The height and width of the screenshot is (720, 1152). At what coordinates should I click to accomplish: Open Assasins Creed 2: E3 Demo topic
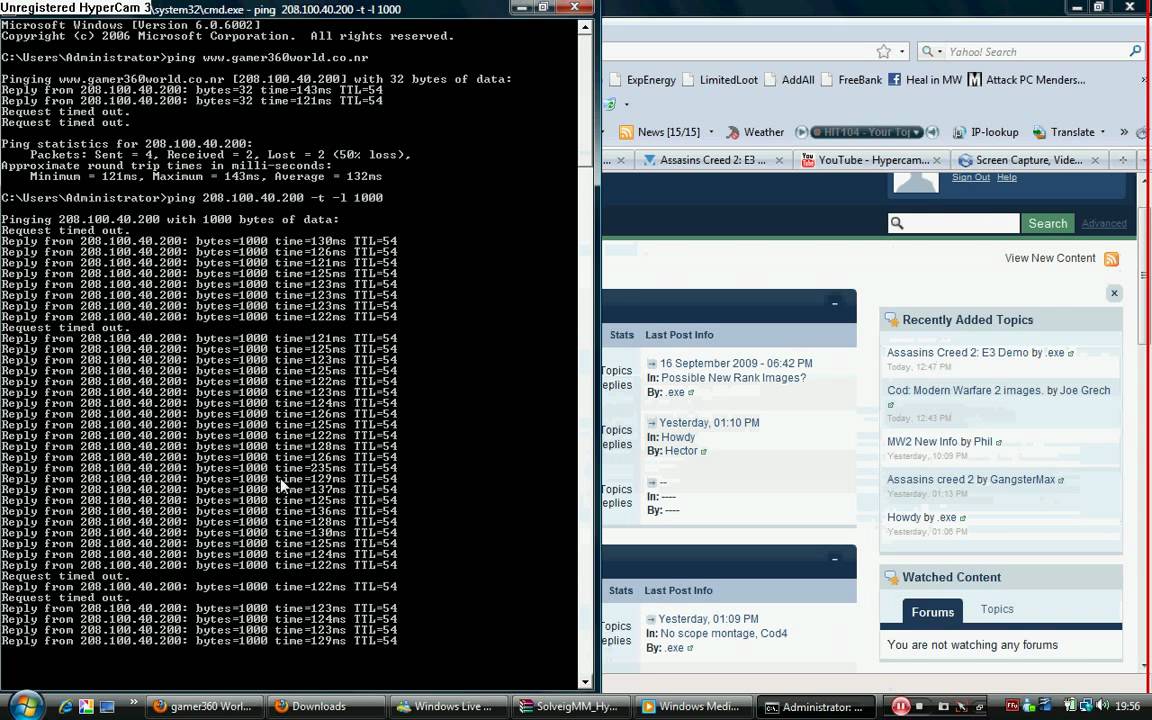(x=957, y=353)
